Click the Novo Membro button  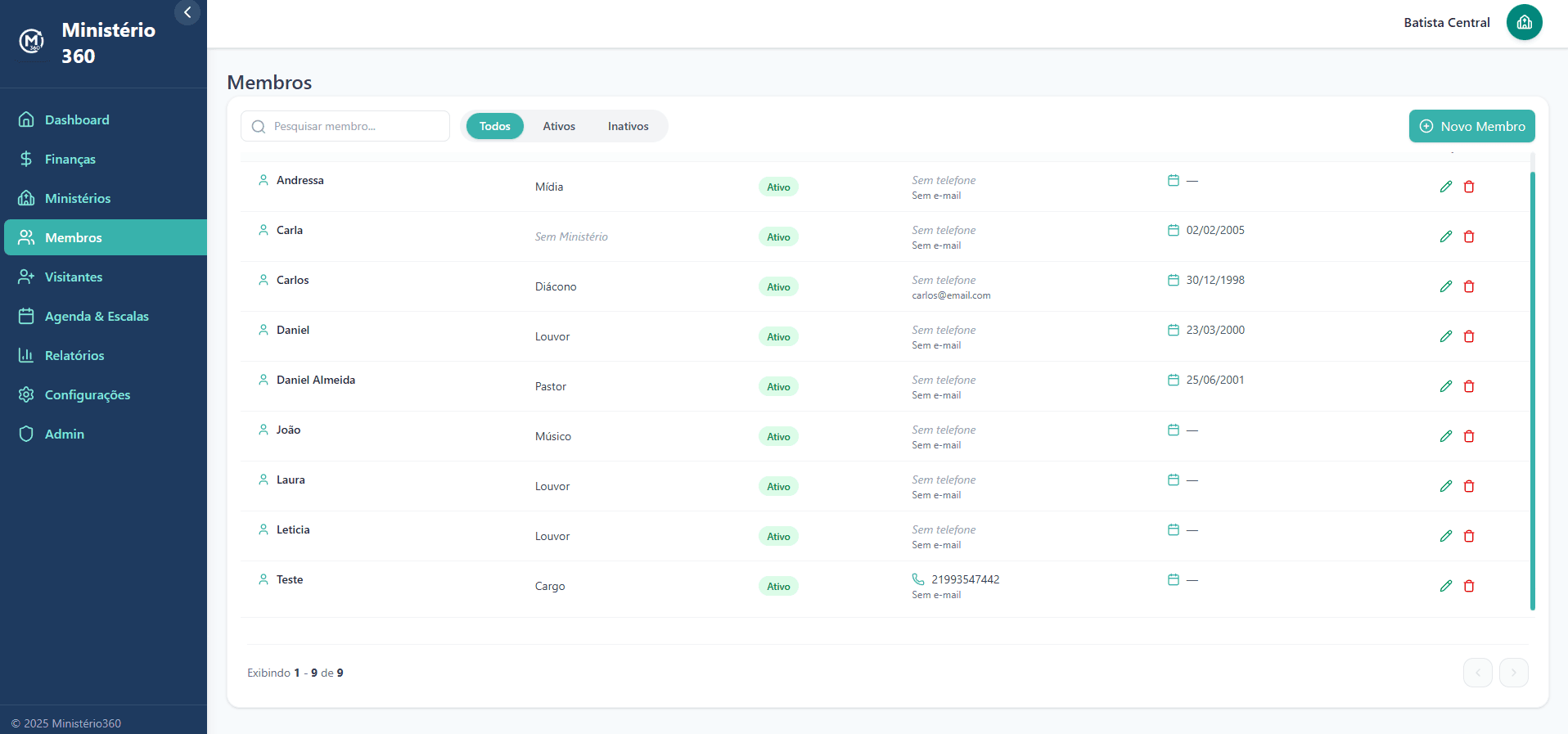(1471, 126)
